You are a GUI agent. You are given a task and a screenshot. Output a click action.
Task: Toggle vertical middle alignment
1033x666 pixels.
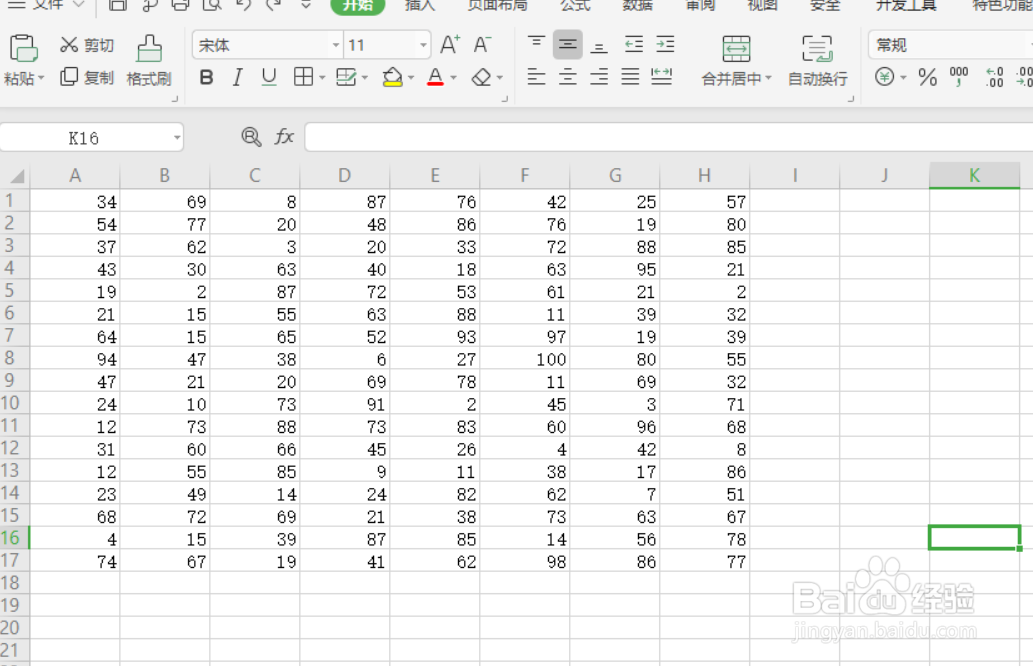pos(567,45)
